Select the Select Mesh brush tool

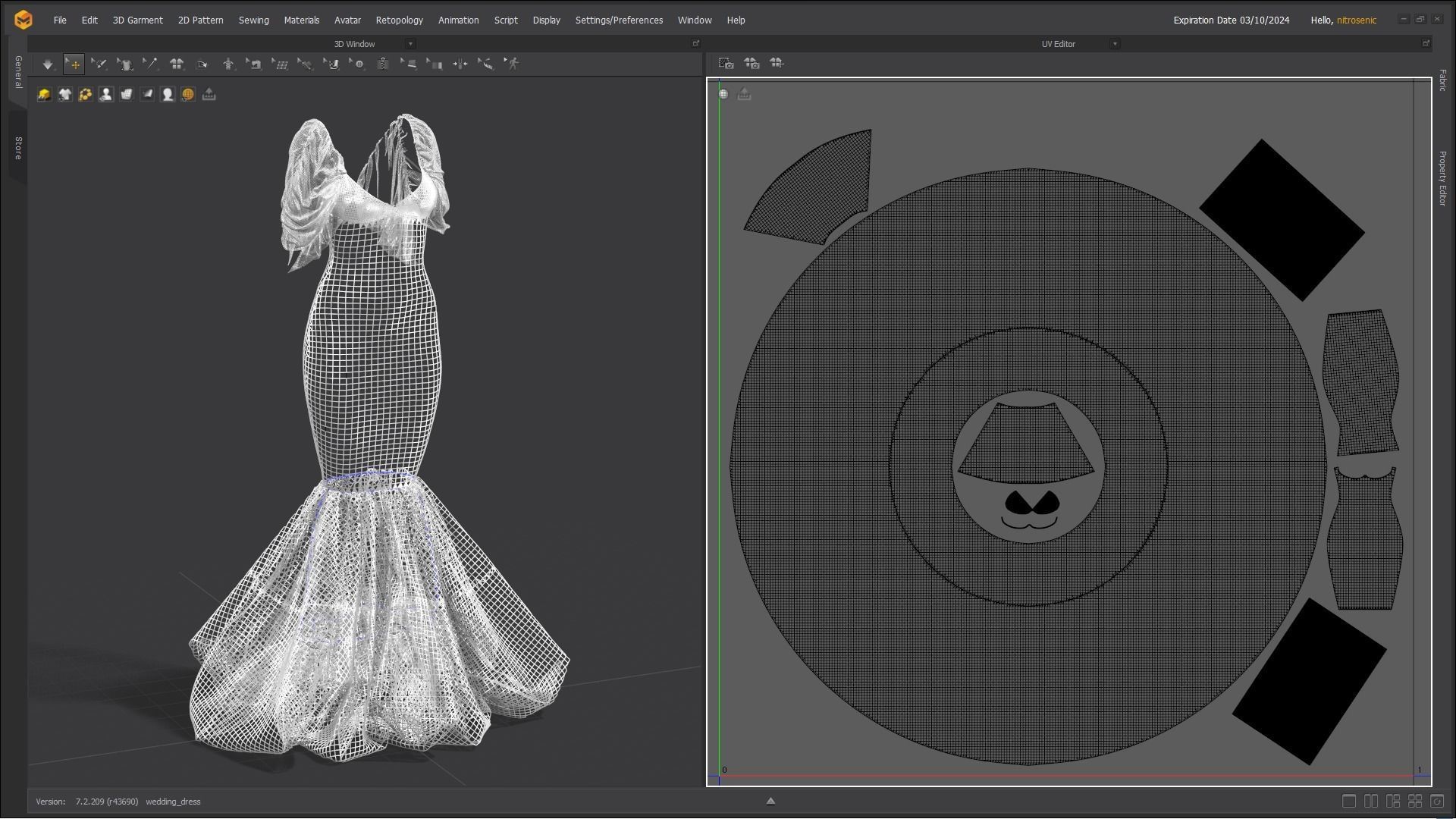99,64
